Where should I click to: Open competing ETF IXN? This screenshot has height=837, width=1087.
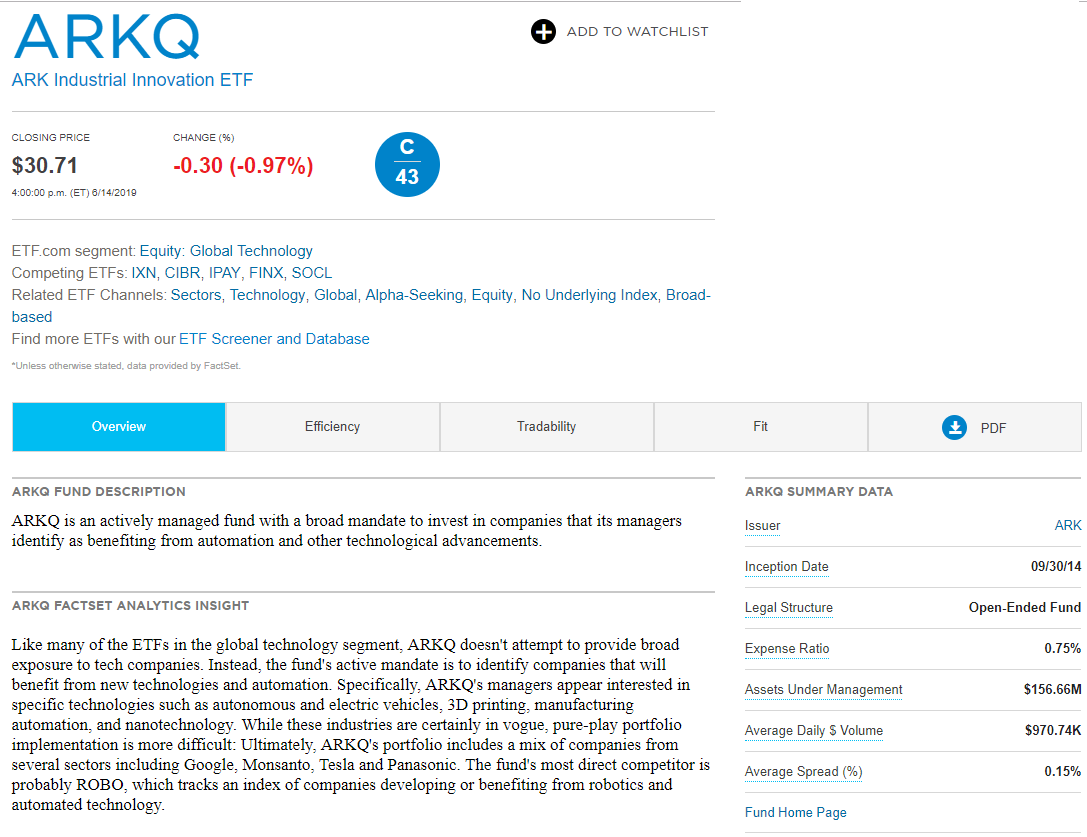tap(144, 273)
